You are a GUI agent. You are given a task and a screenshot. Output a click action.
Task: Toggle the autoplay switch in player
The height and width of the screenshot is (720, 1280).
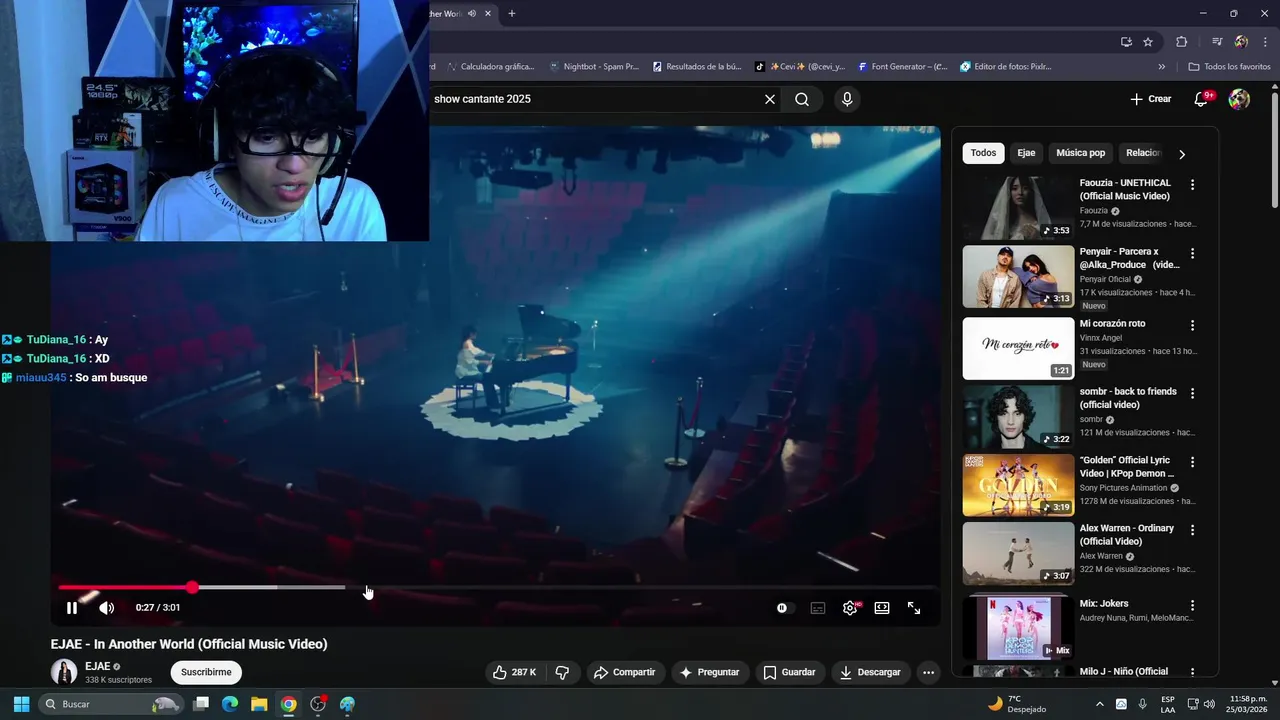[785, 608]
